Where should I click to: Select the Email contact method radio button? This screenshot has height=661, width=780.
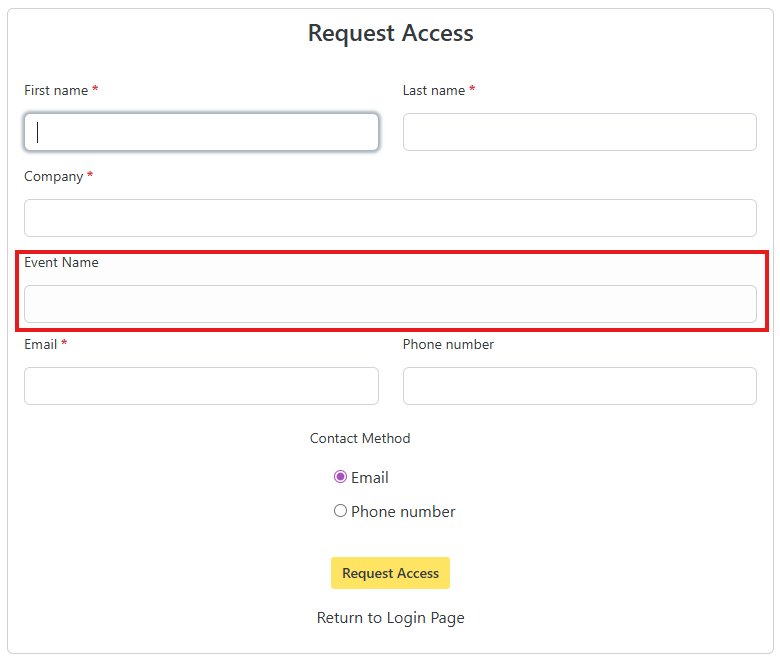(340, 477)
